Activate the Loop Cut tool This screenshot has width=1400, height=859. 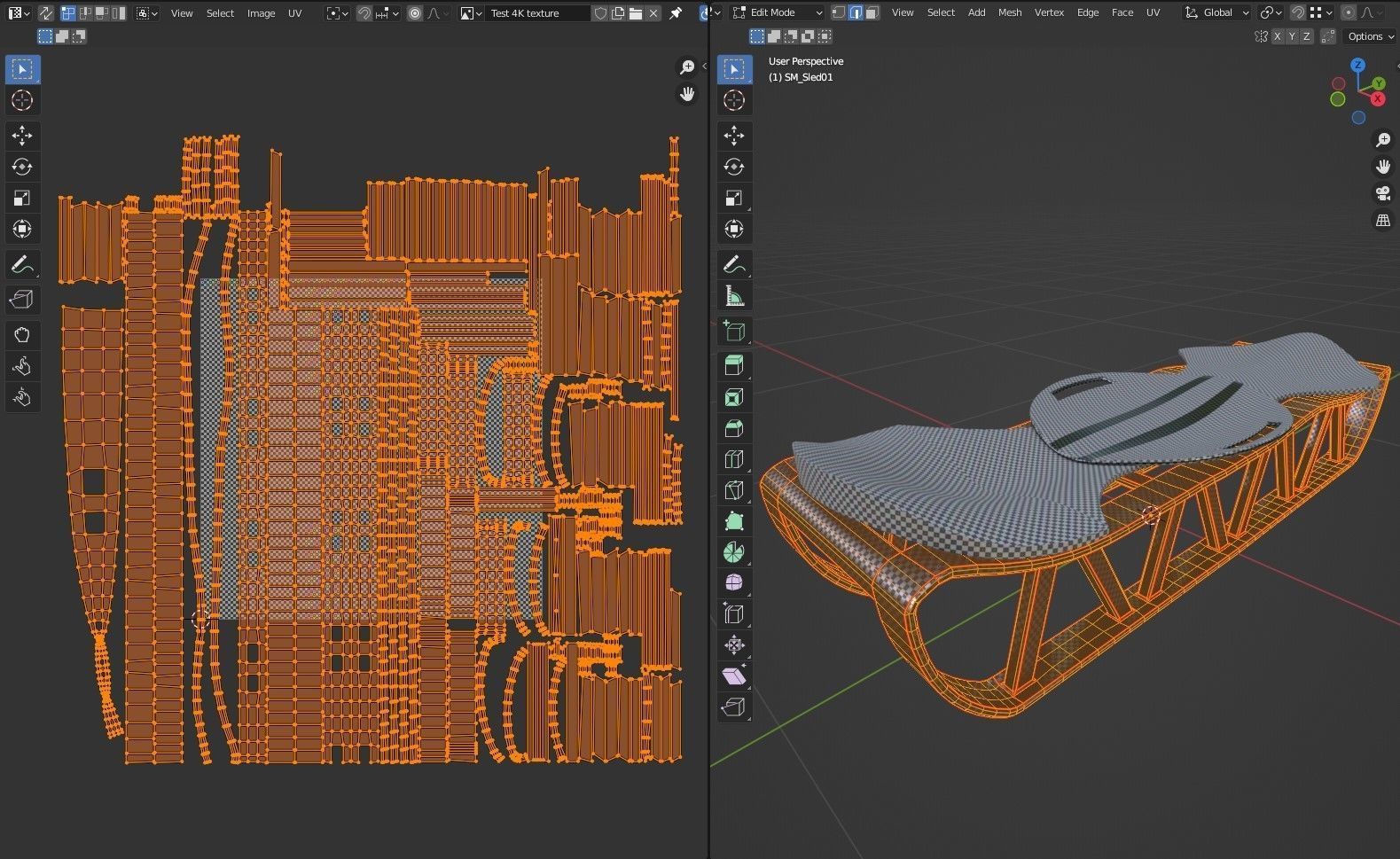click(x=734, y=459)
